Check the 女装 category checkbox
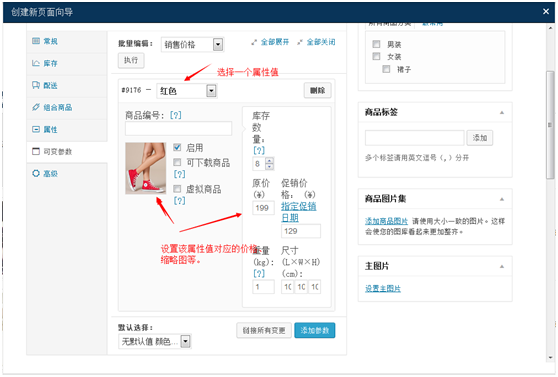This screenshot has width=558, height=377. [376, 56]
